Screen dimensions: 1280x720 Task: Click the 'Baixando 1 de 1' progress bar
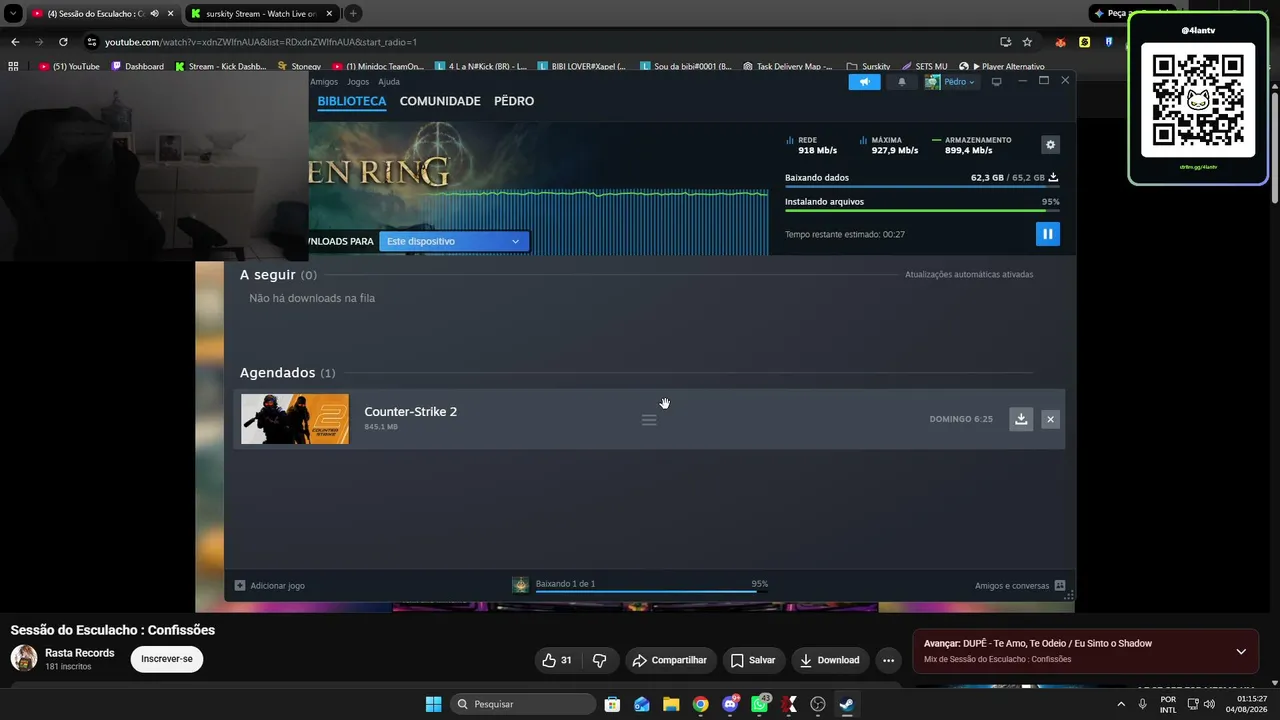(652, 592)
